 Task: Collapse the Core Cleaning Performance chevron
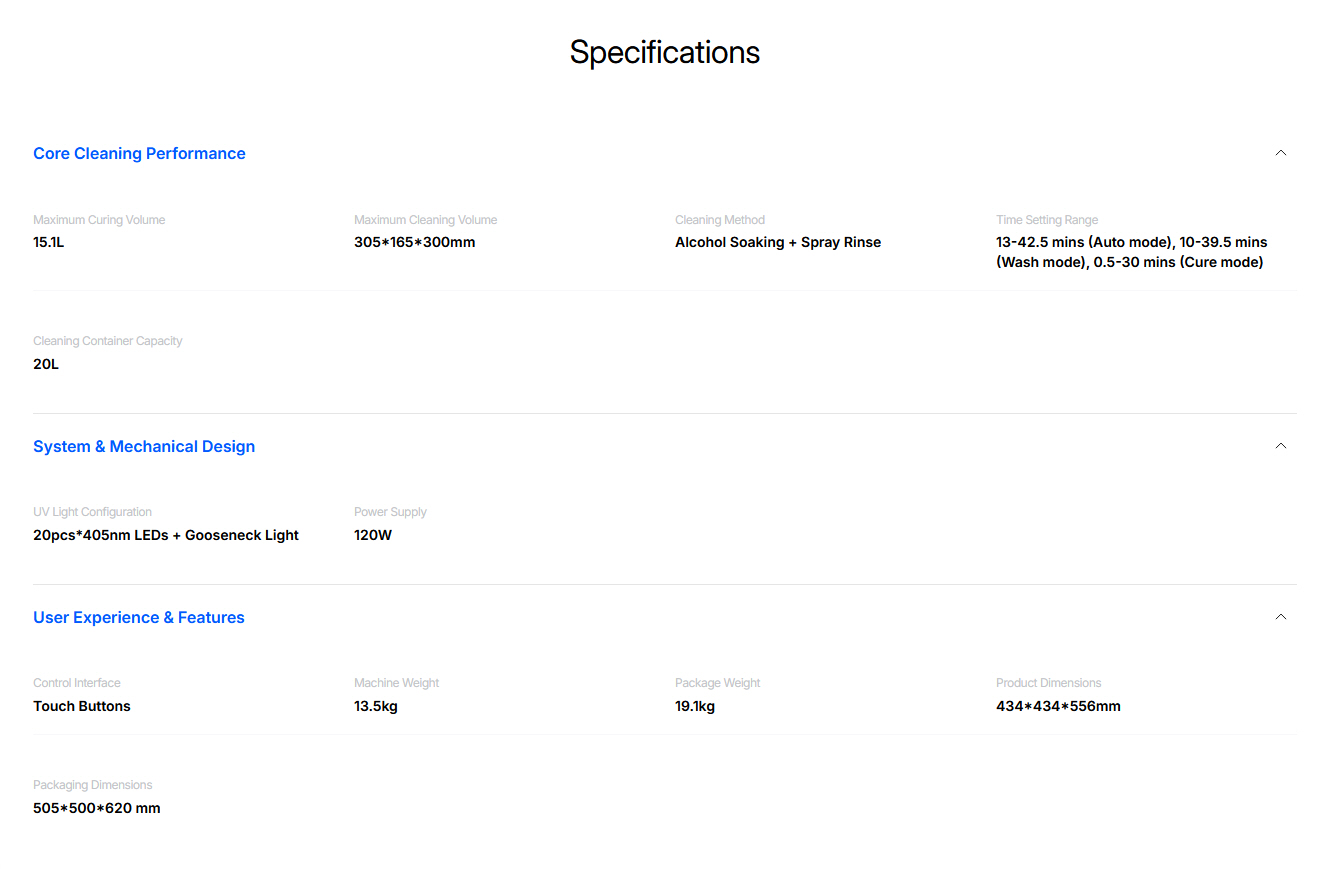click(1280, 153)
